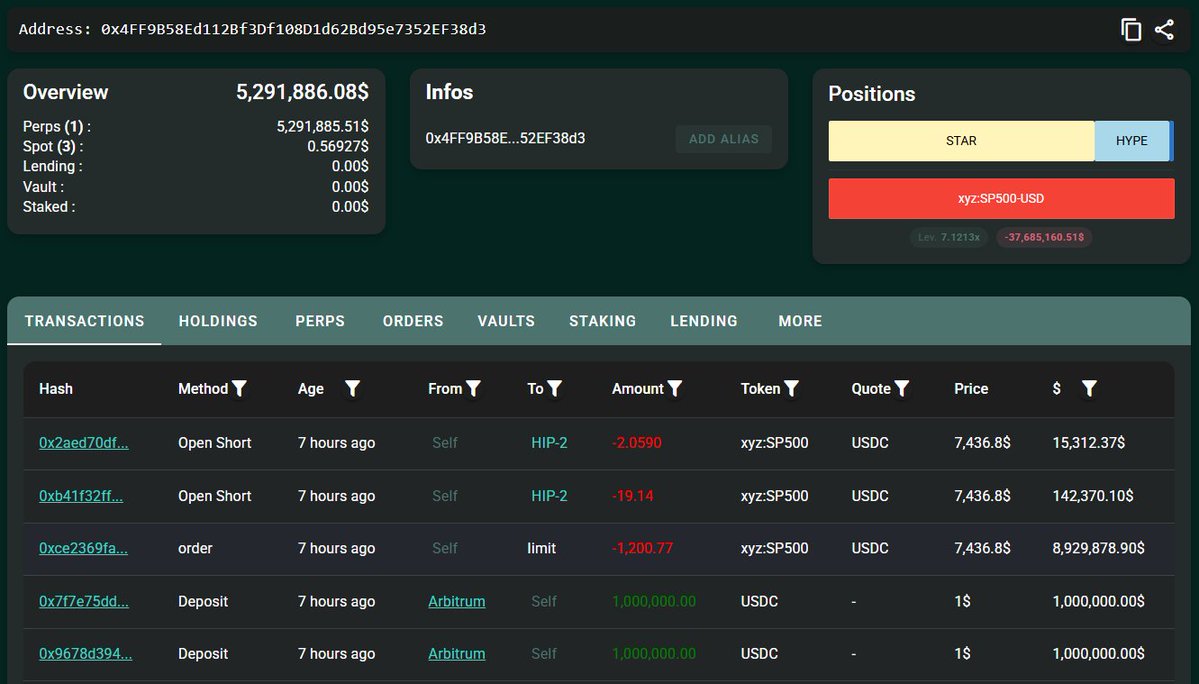Copy the wallet address with the copy icon
This screenshot has height=684, width=1199.
pos(1131,30)
